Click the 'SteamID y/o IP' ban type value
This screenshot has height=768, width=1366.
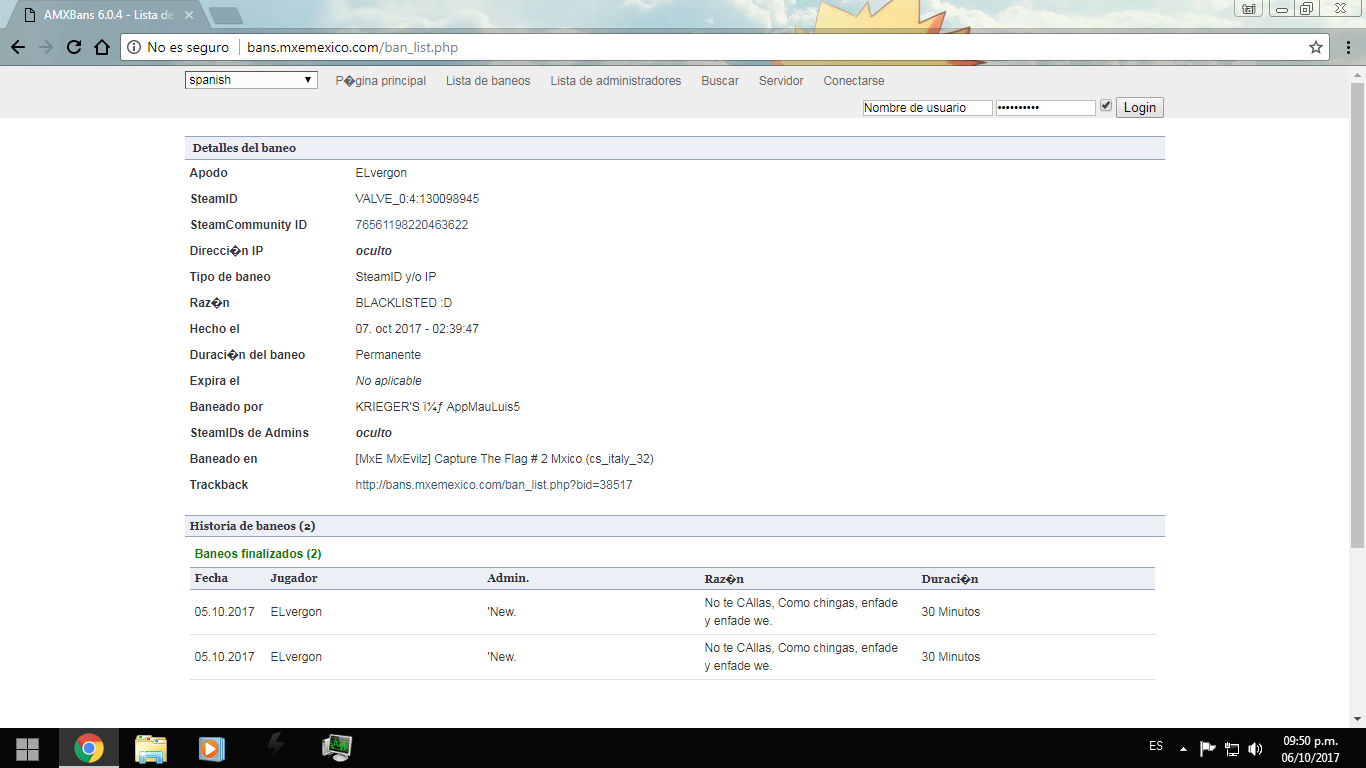tap(396, 277)
